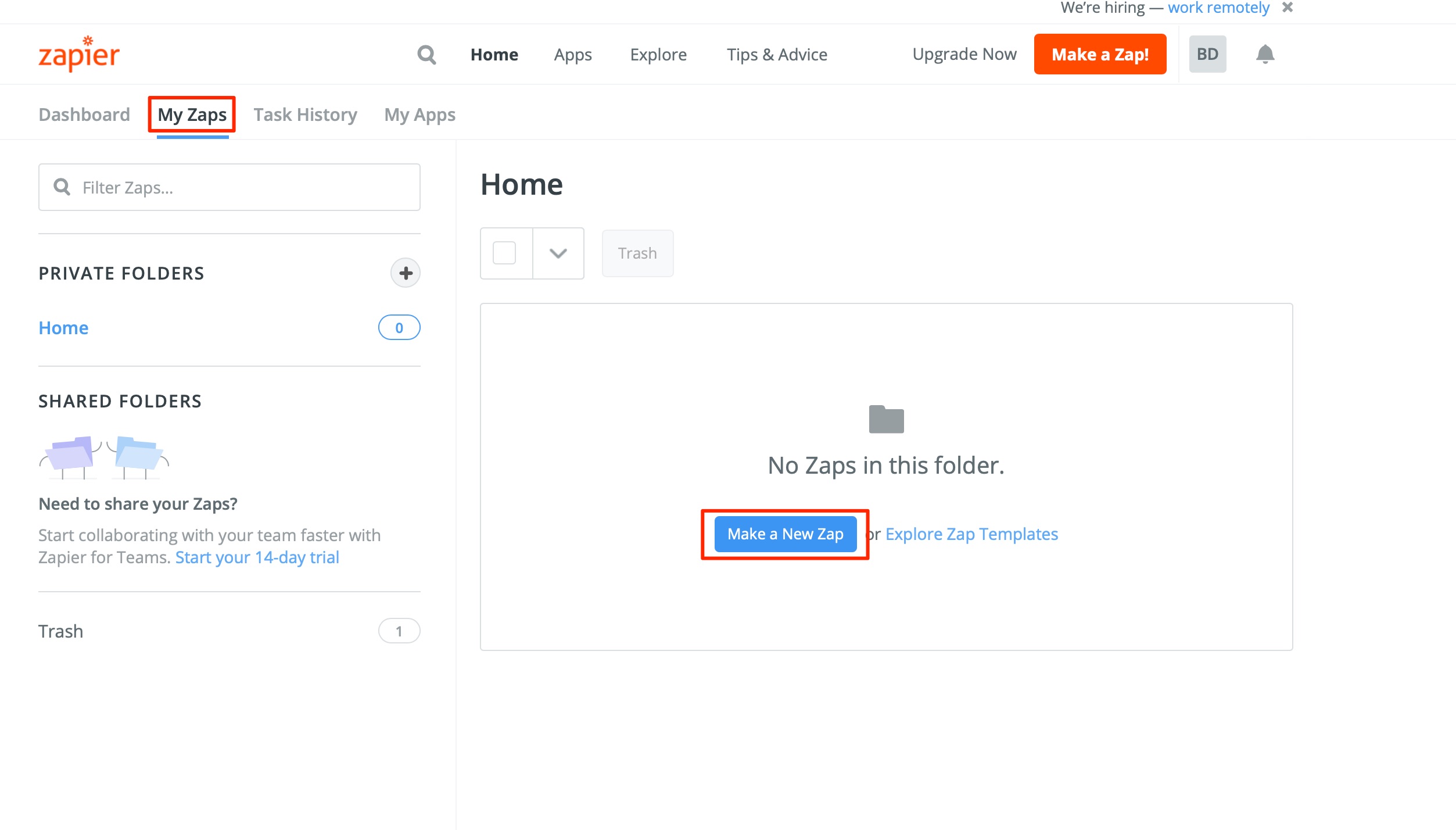The width and height of the screenshot is (1456, 830).
Task: Open the Explore Zap Templates link
Action: click(971, 534)
